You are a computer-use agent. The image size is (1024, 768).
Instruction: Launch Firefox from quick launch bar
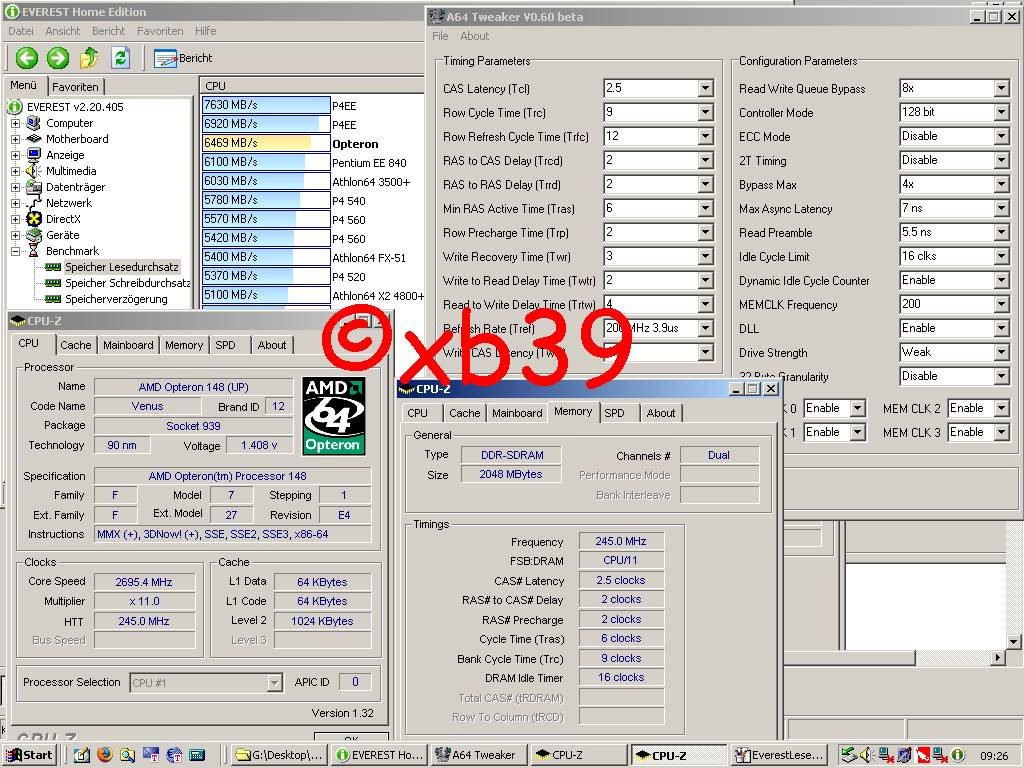[x=104, y=755]
